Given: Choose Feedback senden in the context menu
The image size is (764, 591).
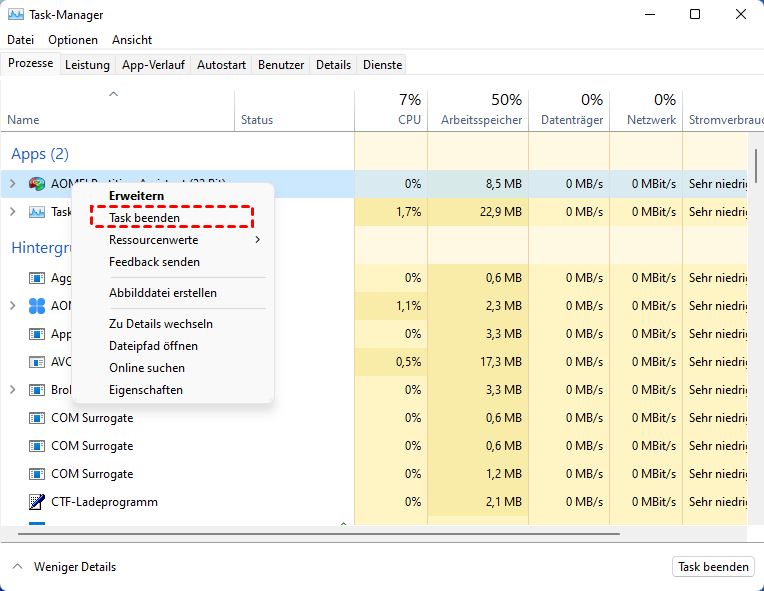Looking at the screenshot, I should click(x=173, y=262).
